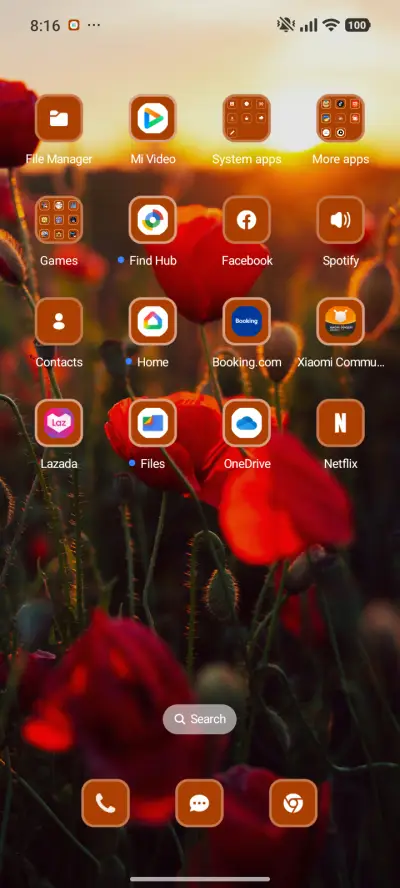Tap the Wi-Fi status icon
400x888 pixels.
(x=330, y=25)
